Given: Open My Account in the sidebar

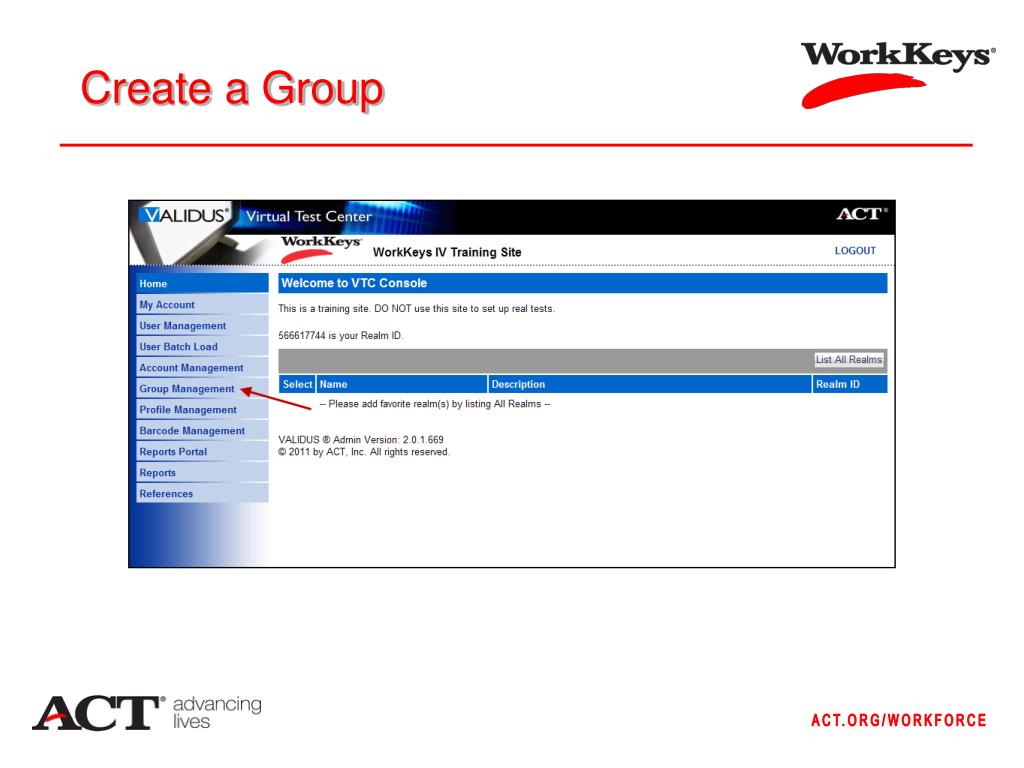Looking at the screenshot, I should 202,304.
